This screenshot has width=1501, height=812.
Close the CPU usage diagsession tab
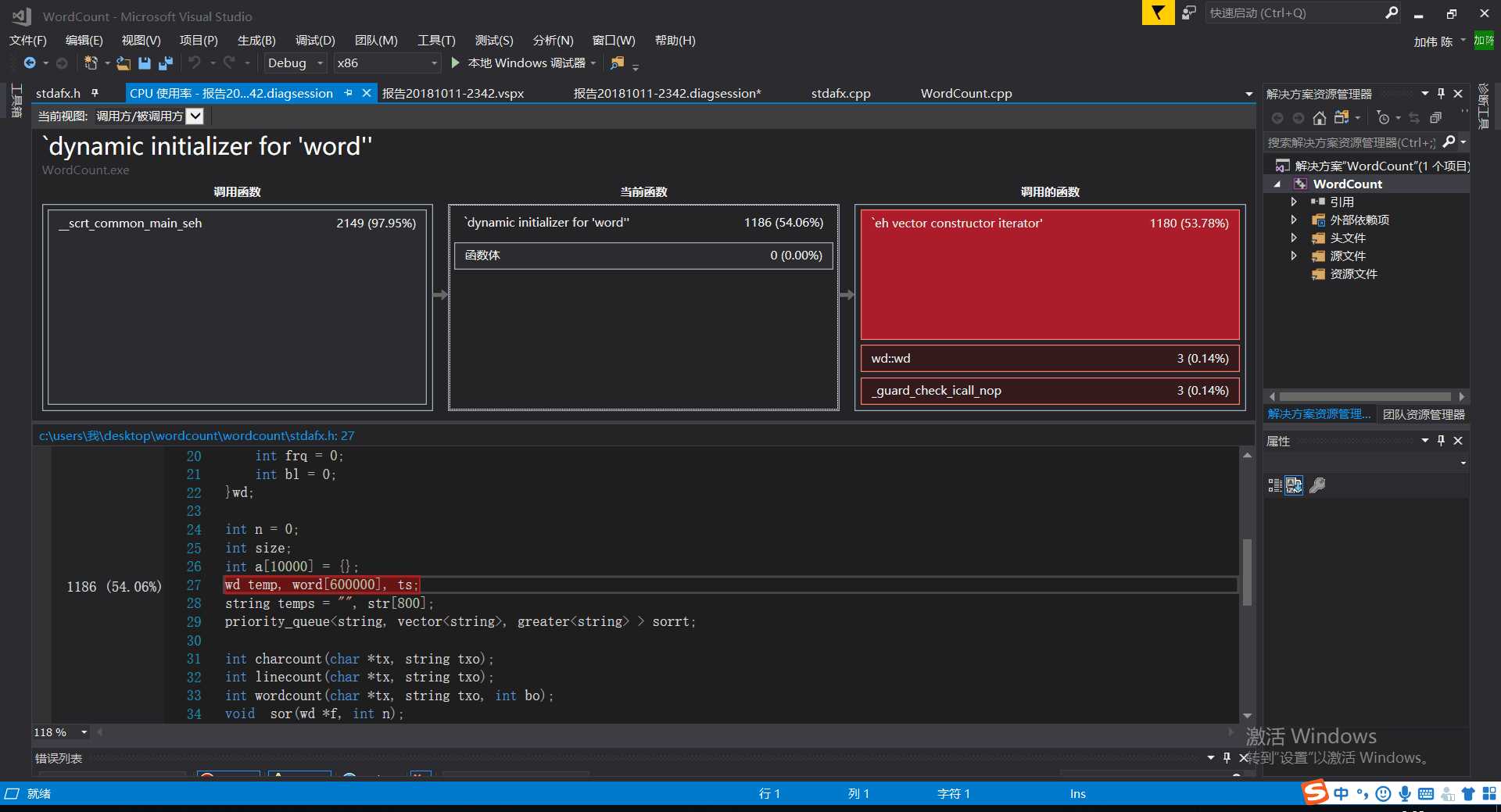[367, 93]
